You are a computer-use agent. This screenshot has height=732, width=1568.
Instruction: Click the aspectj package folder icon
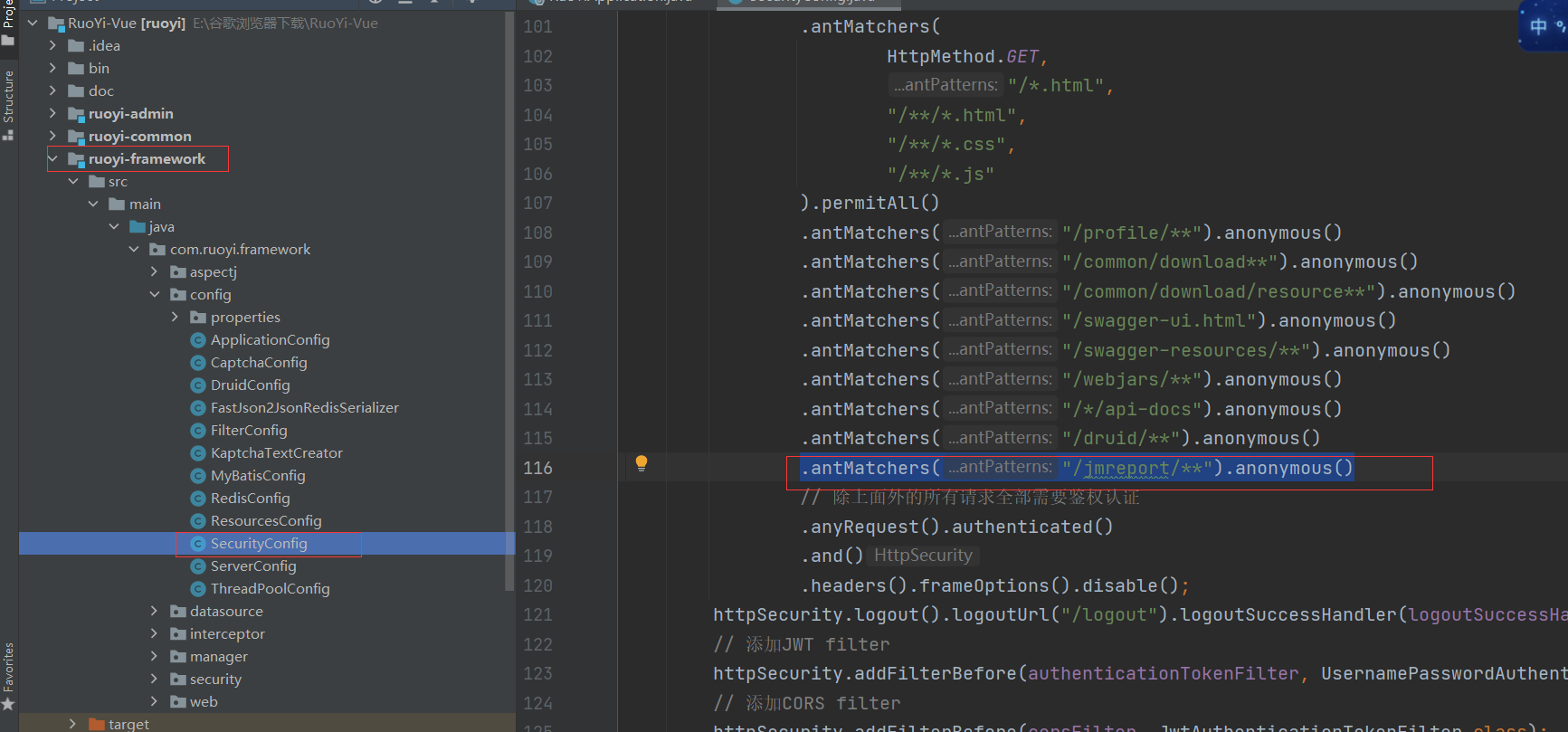pyautogui.click(x=178, y=272)
